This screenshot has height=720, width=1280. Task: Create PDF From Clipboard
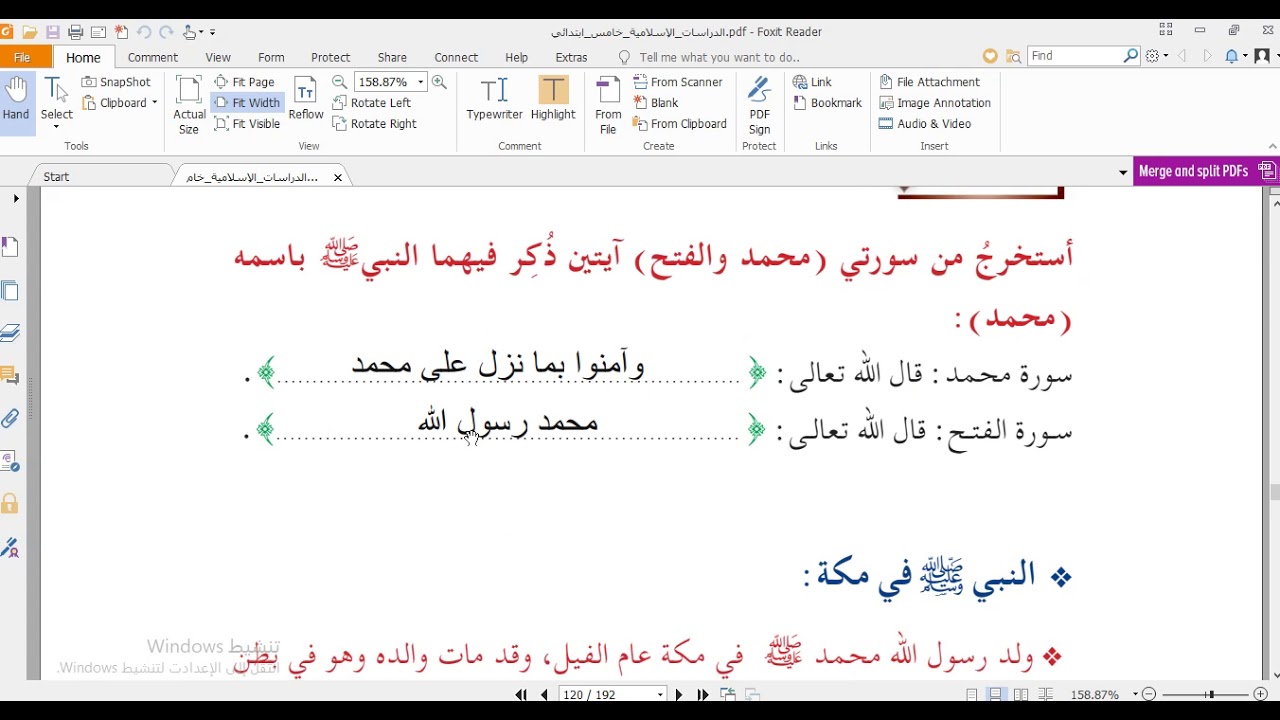680,124
